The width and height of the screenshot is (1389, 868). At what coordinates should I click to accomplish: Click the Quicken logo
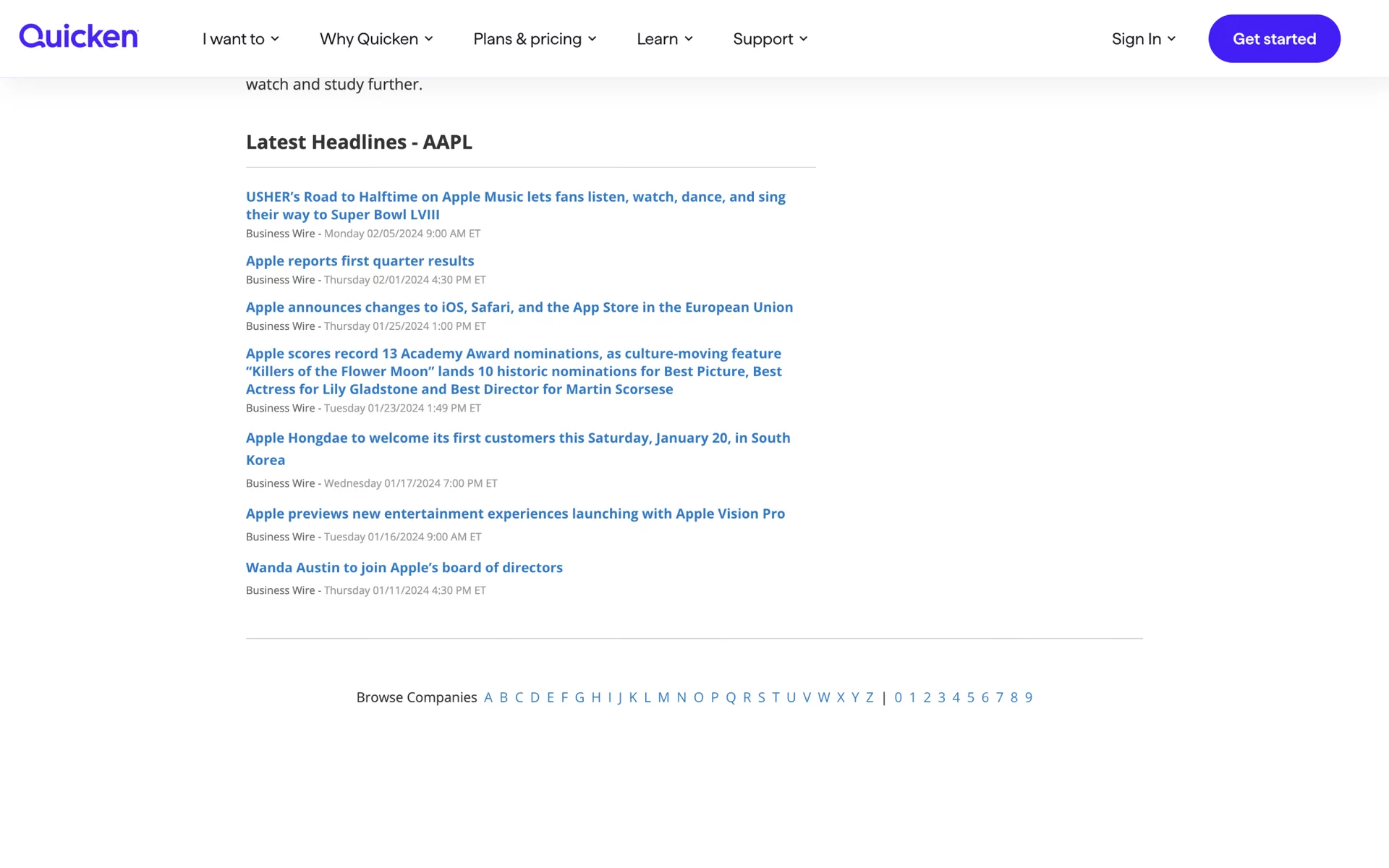pyautogui.click(x=78, y=36)
